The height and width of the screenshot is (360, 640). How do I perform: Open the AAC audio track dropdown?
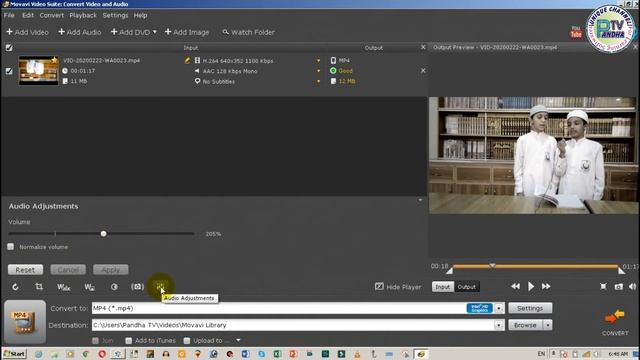point(318,71)
